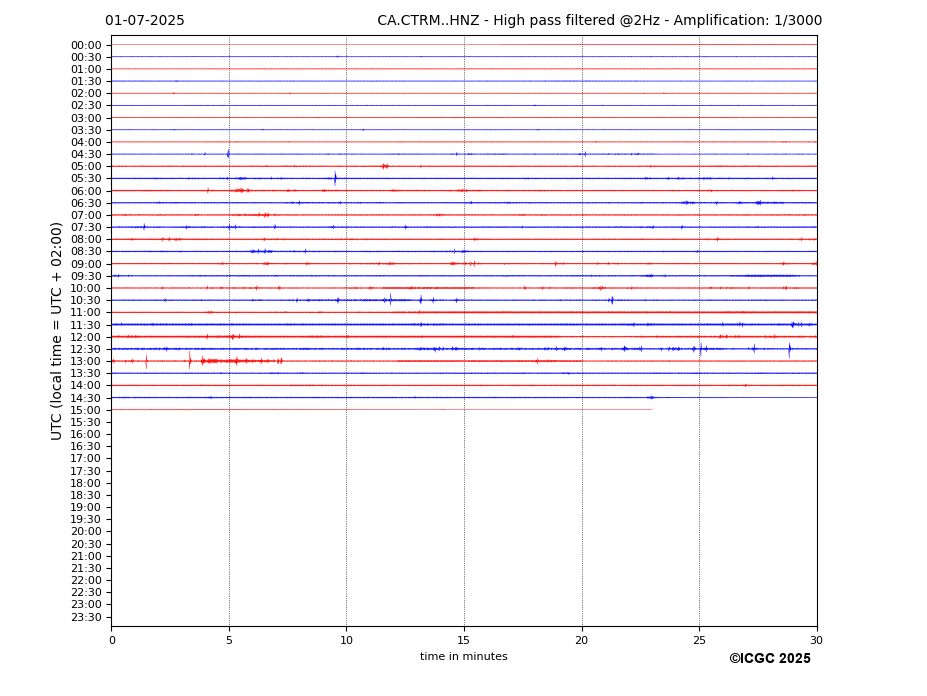Click the 00:00 time row label

(86, 46)
